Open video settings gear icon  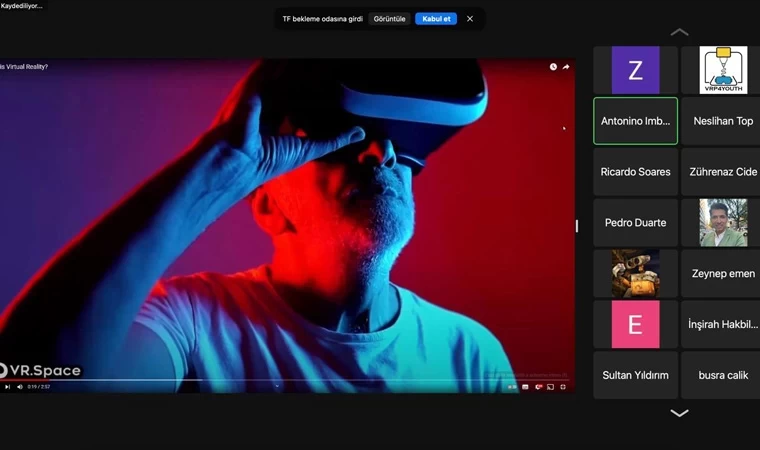coord(538,387)
